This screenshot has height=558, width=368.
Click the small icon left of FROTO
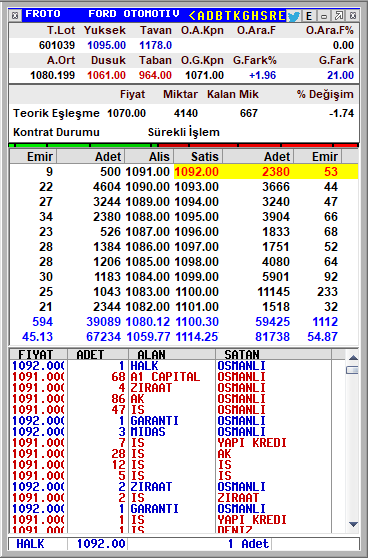15,16
